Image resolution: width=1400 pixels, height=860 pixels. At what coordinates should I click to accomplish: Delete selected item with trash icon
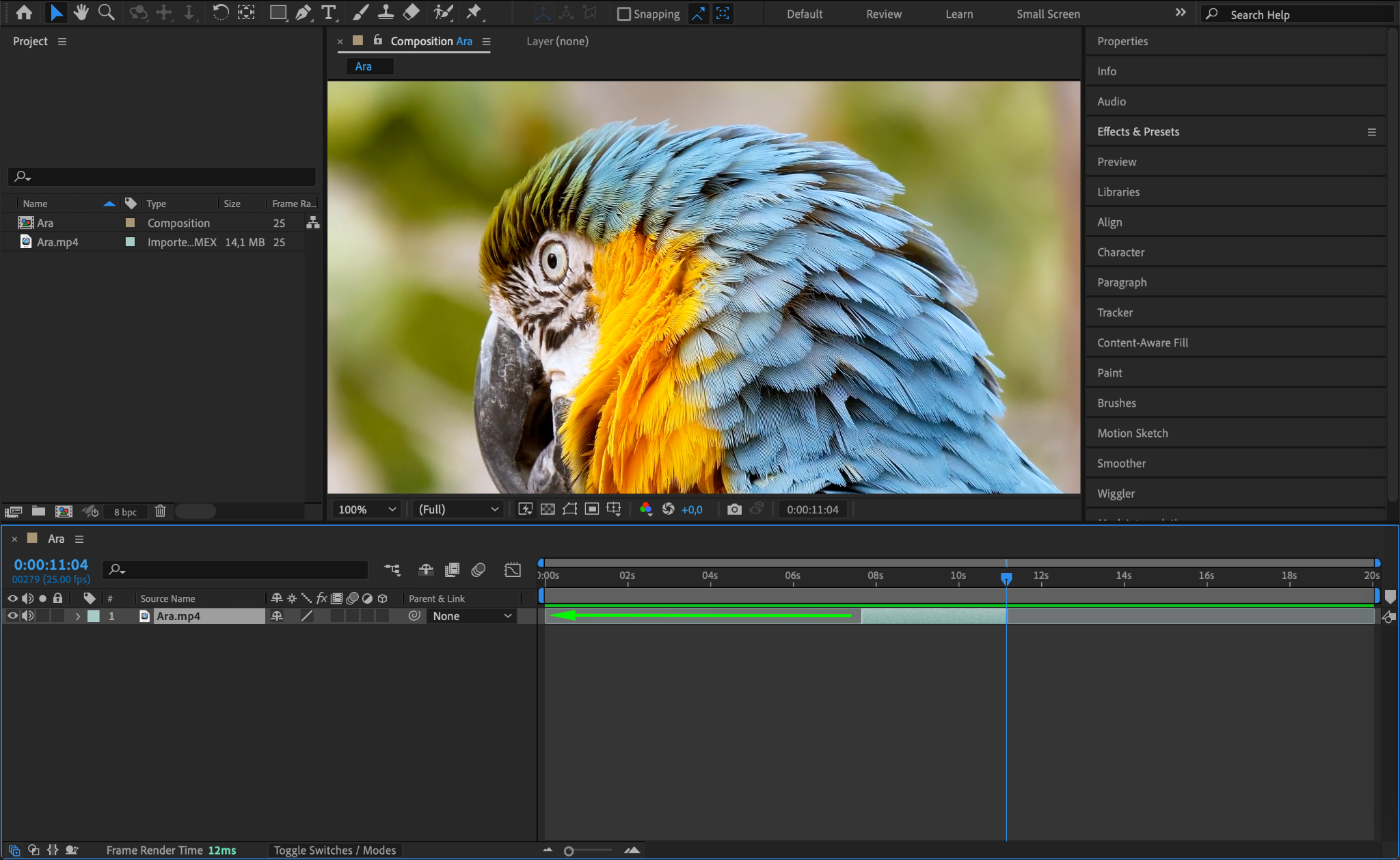[160, 511]
